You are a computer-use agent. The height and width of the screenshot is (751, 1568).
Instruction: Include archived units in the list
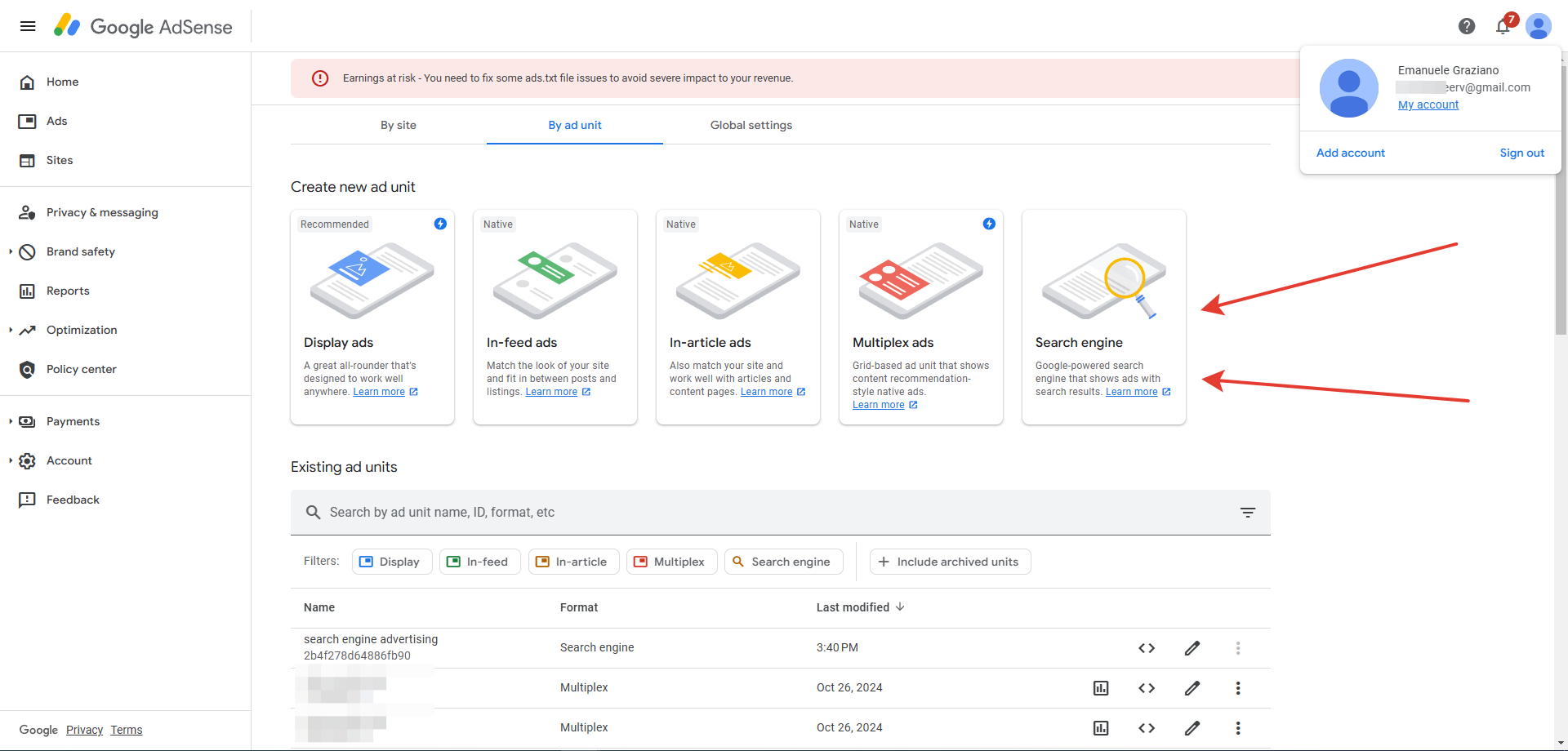click(x=951, y=562)
